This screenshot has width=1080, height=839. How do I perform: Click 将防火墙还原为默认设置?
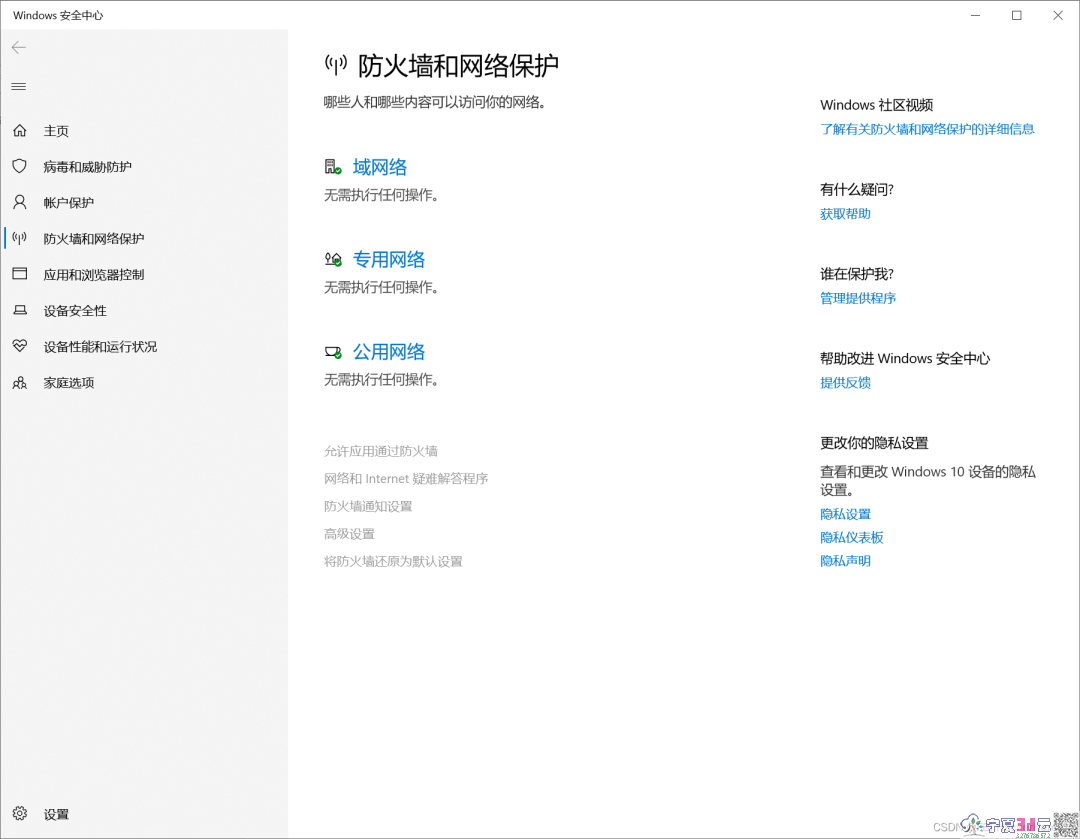[x=393, y=561]
